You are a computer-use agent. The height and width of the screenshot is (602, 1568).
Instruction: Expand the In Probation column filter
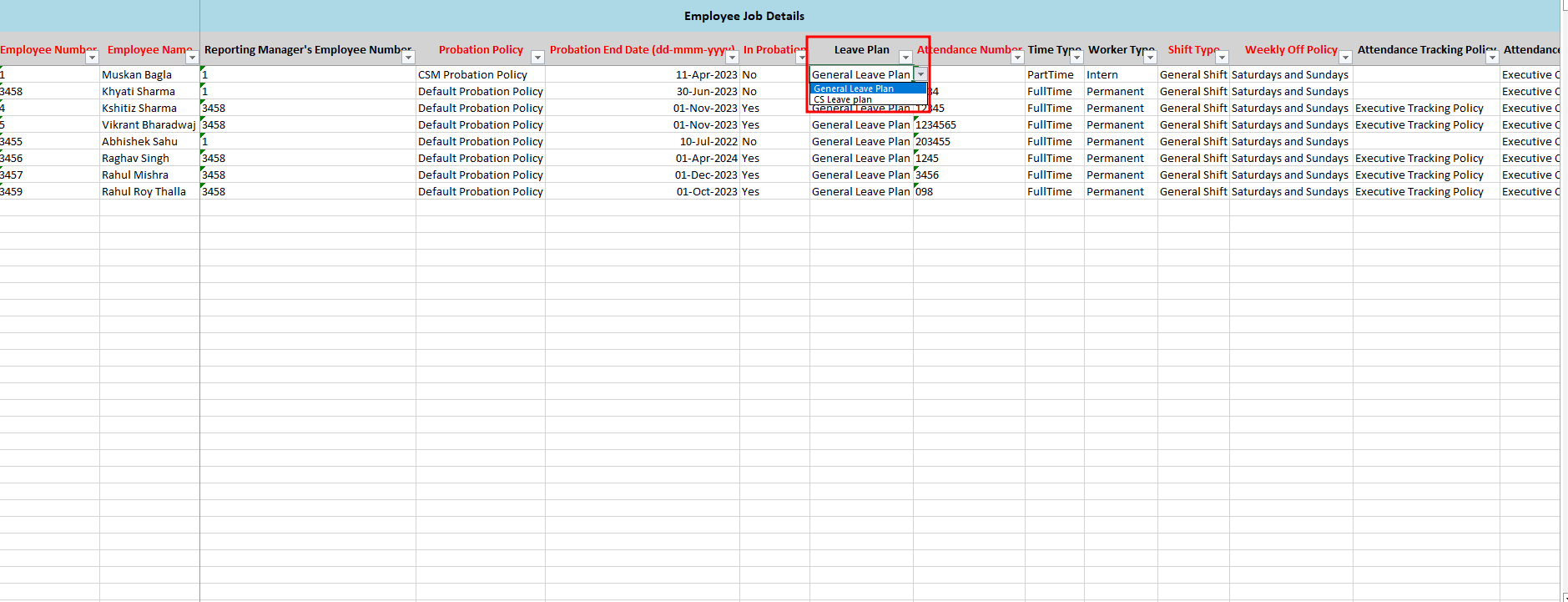(801, 58)
